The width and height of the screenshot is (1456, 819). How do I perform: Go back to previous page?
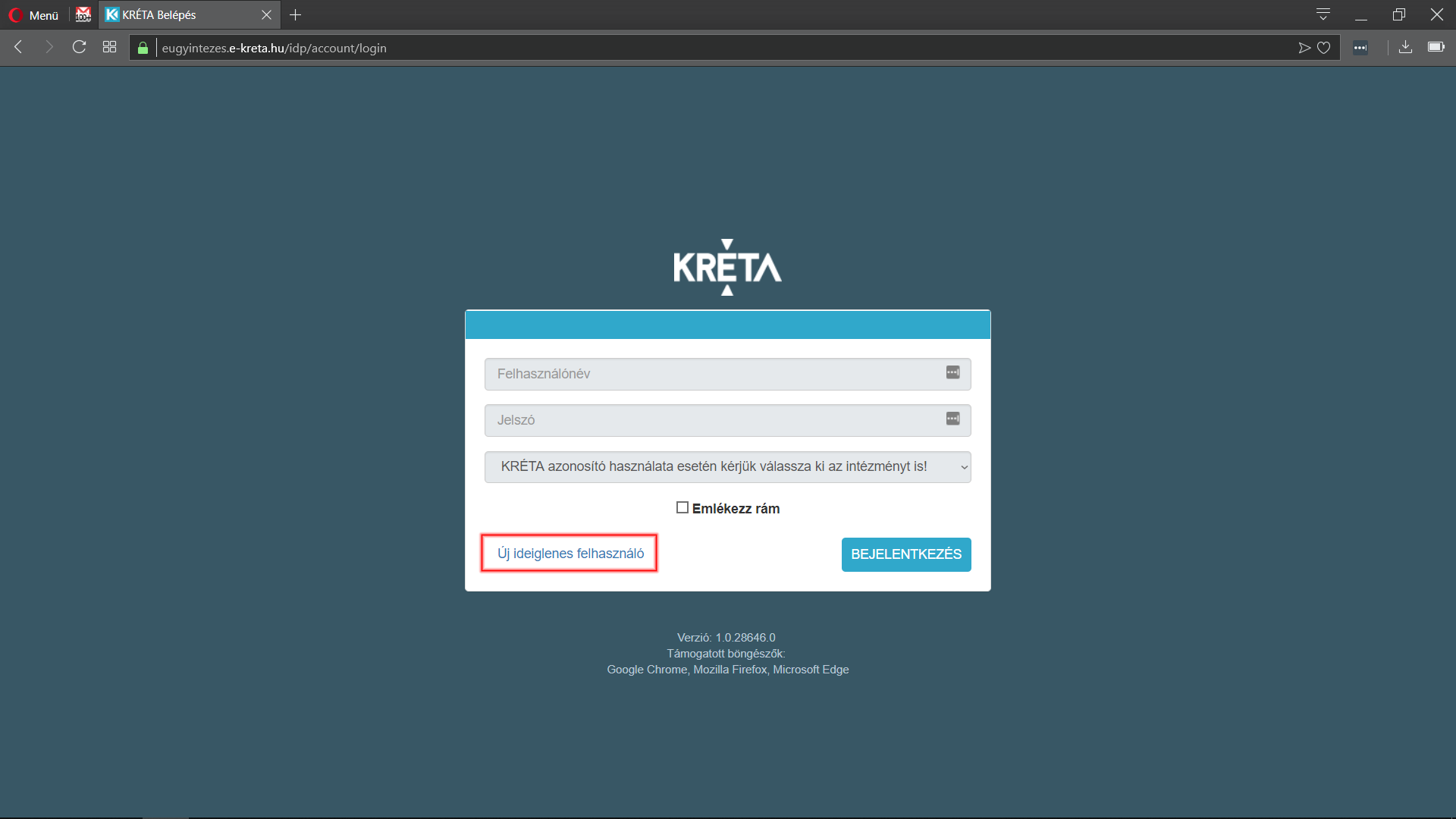click(19, 47)
